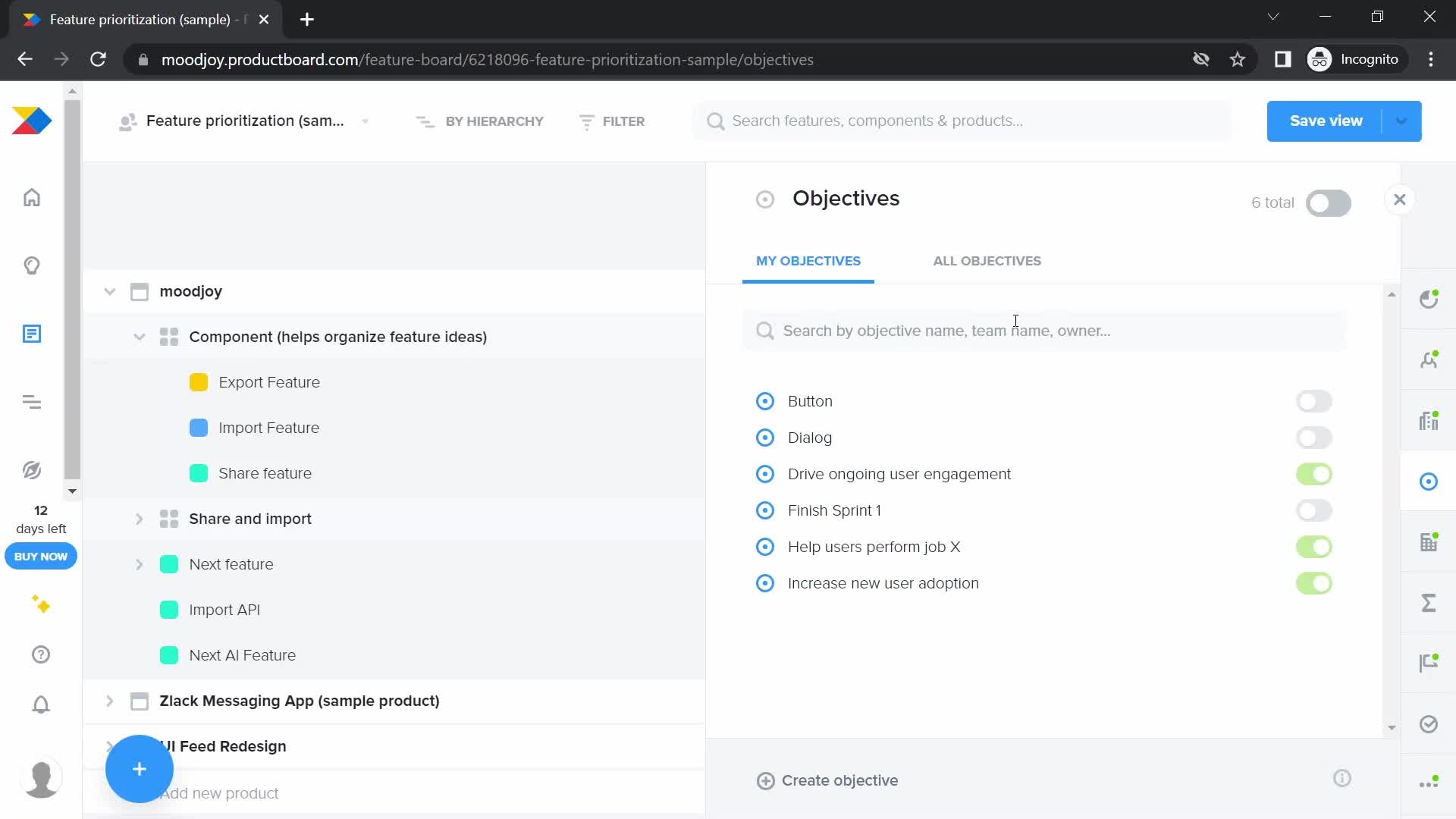
Task: Open the segments people icon in right rail
Action: pyautogui.click(x=1429, y=360)
